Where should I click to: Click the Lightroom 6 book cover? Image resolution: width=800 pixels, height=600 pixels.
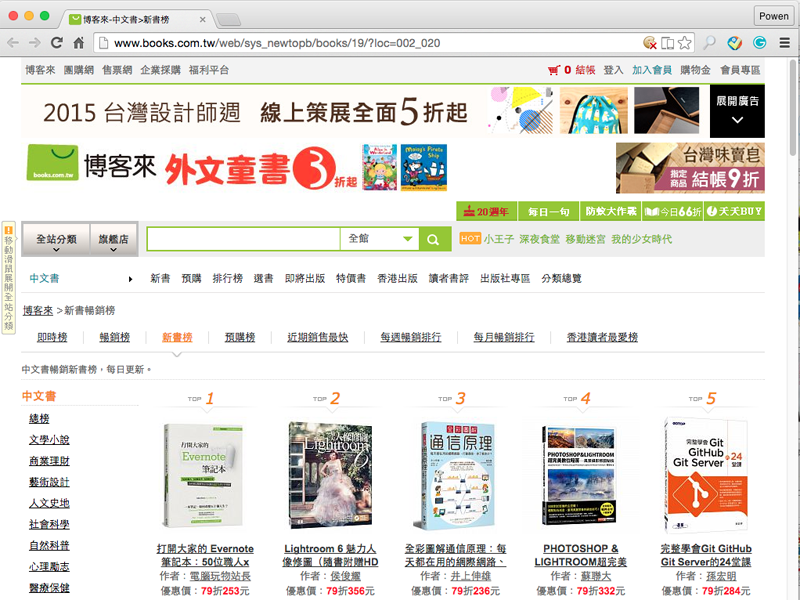[x=330, y=475]
